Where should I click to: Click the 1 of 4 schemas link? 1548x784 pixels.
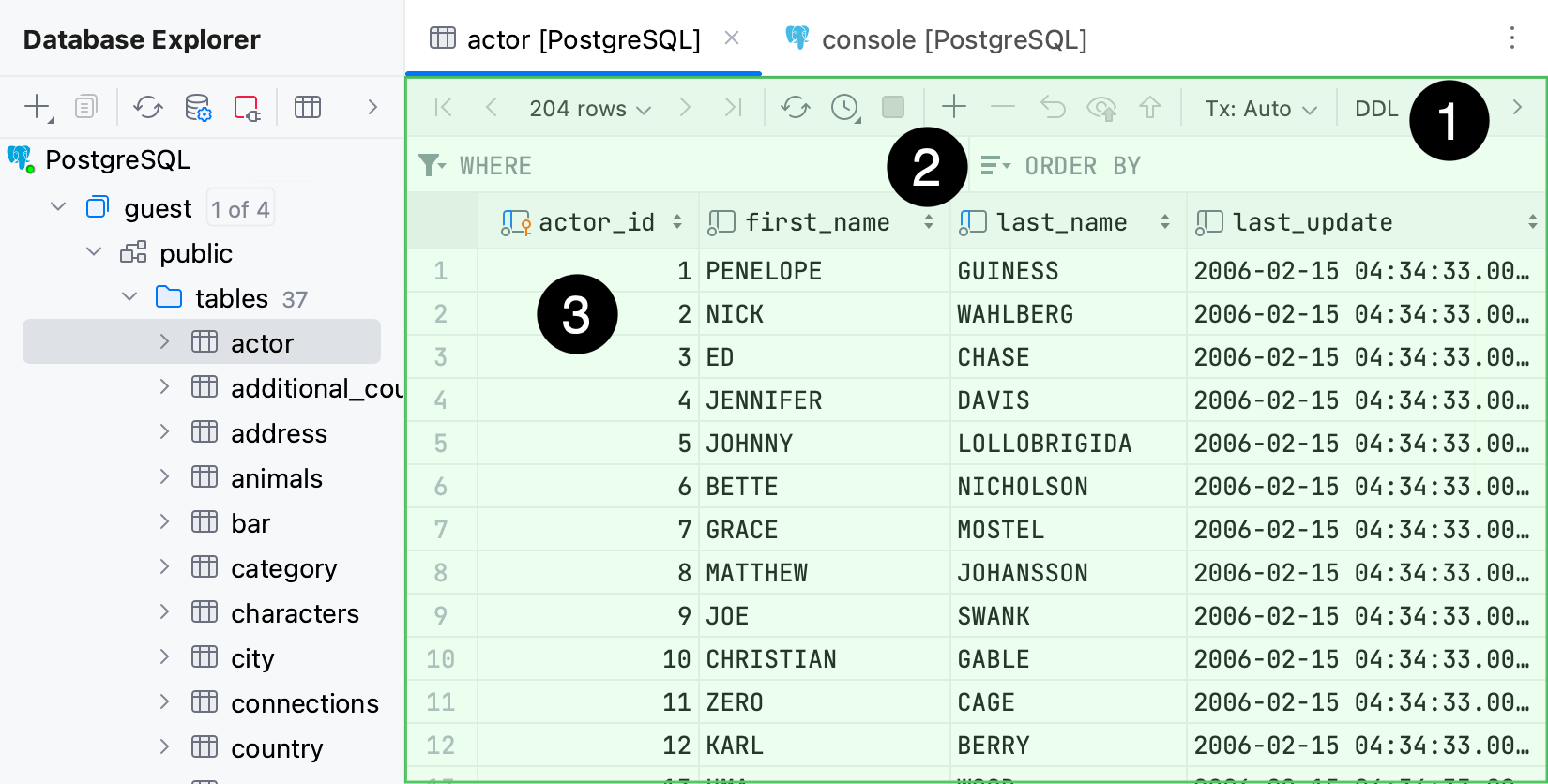click(240, 209)
